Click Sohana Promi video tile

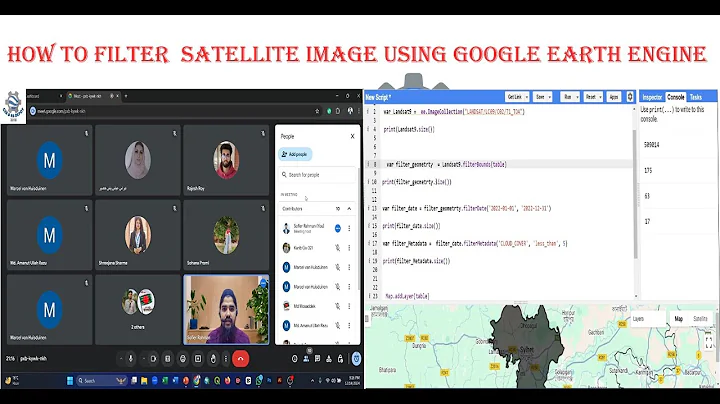[226, 235]
